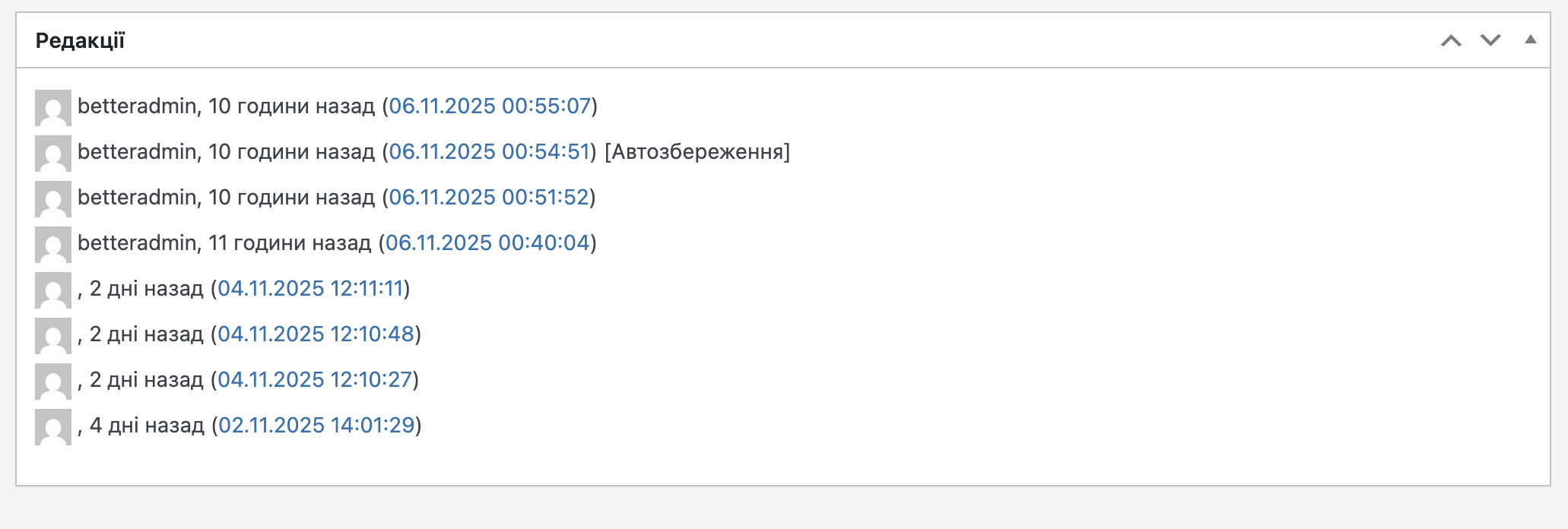Open revision 06.11.2025 00:55:07
1568x529 pixels.
click(490, 106)
